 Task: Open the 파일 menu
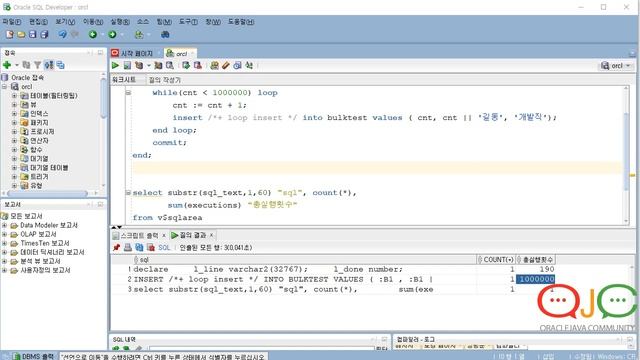coord(12,22)
